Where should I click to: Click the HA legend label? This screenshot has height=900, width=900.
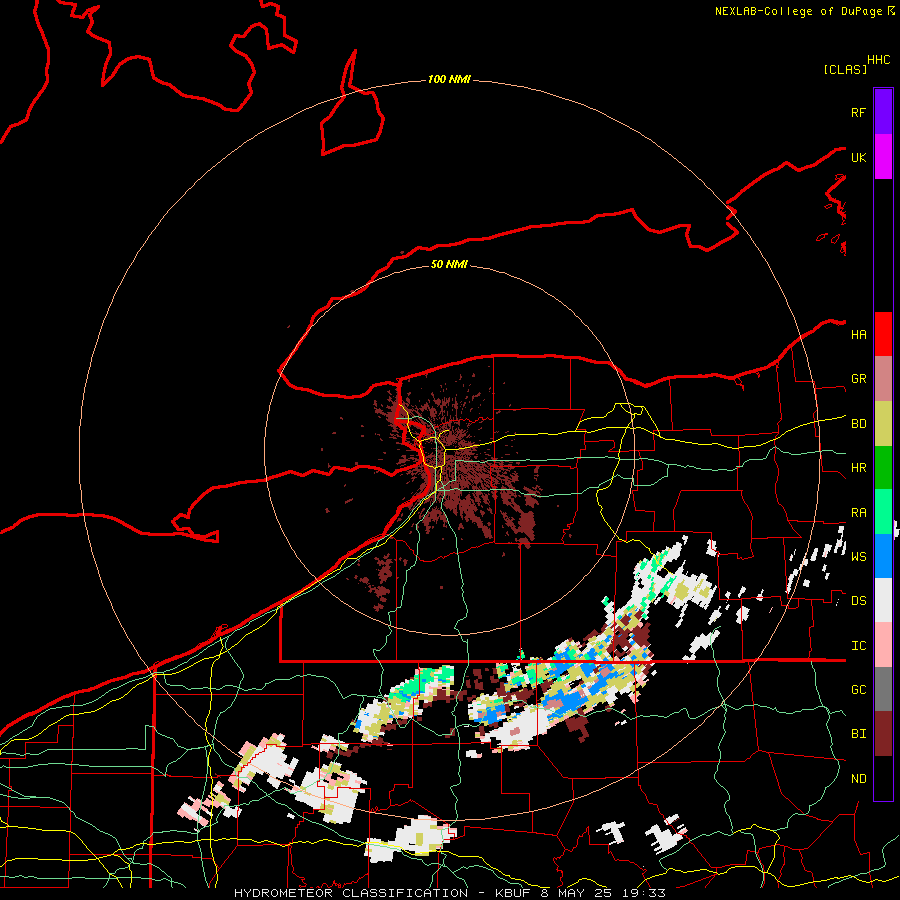[x=858, y=335]
